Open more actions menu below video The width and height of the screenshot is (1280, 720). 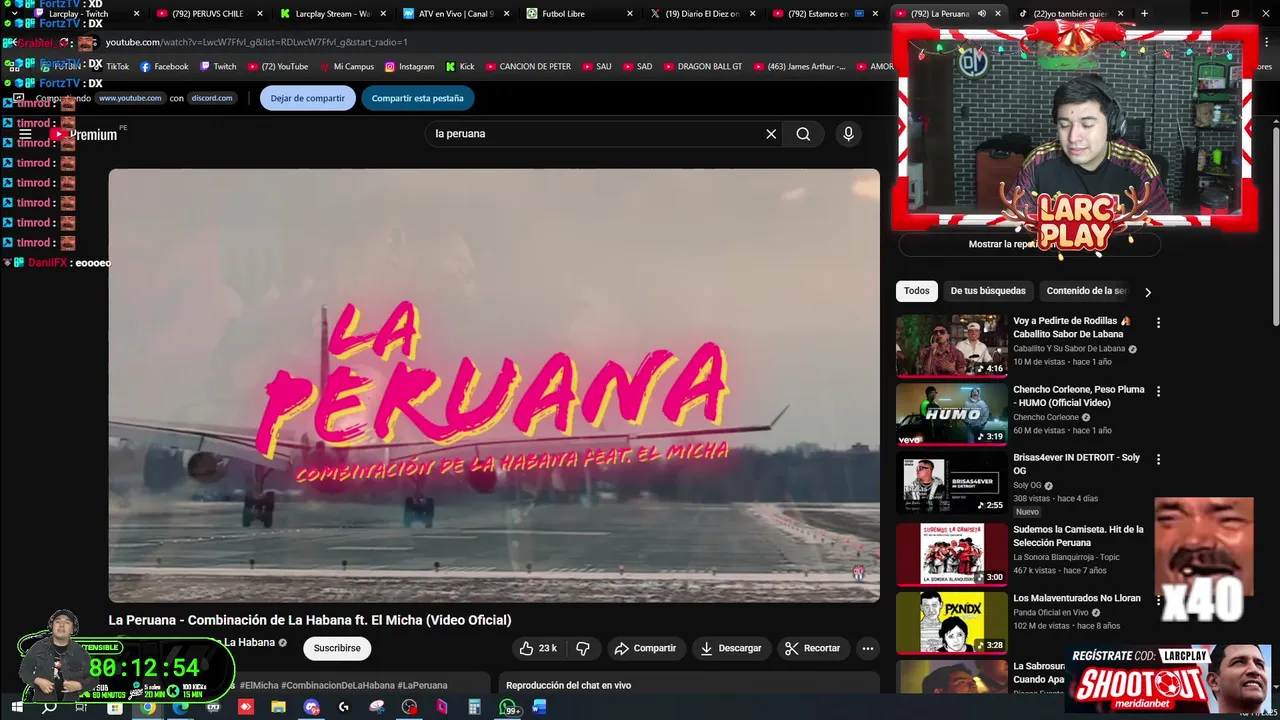(868, 648)
